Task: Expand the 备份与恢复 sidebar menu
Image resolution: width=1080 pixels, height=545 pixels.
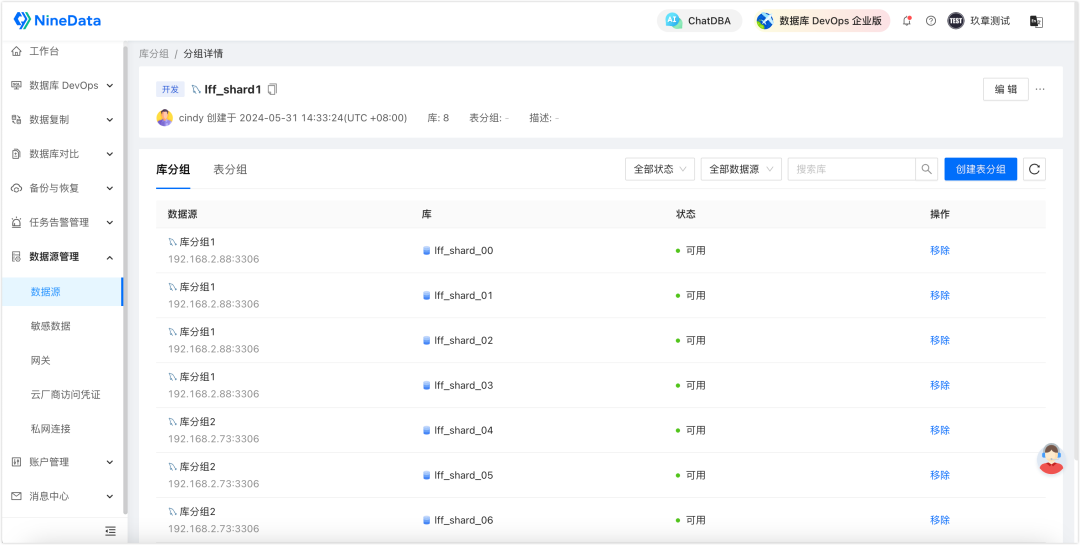Action: [62, 188]
